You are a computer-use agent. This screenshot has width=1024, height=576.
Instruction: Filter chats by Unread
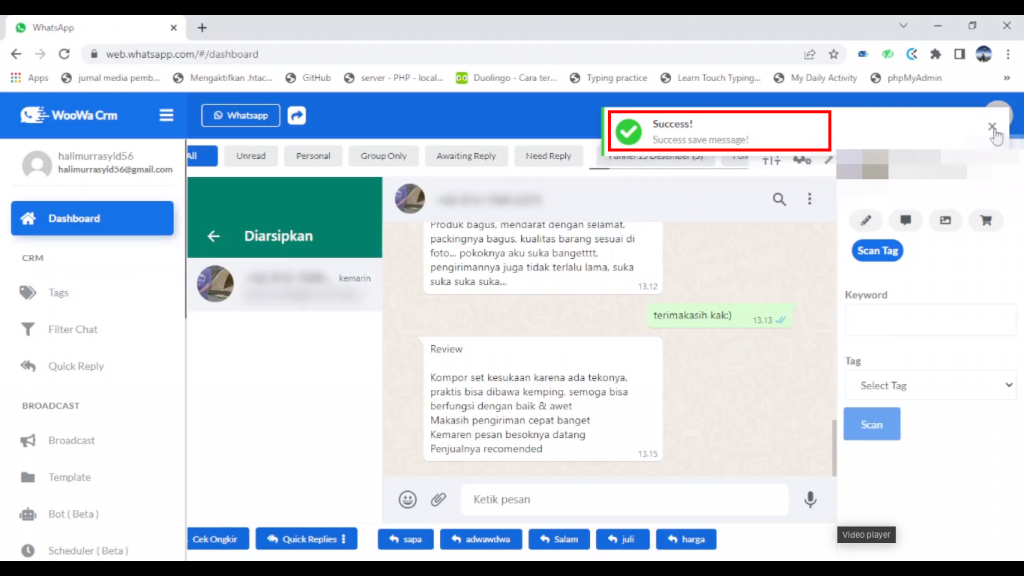(251, 156)
